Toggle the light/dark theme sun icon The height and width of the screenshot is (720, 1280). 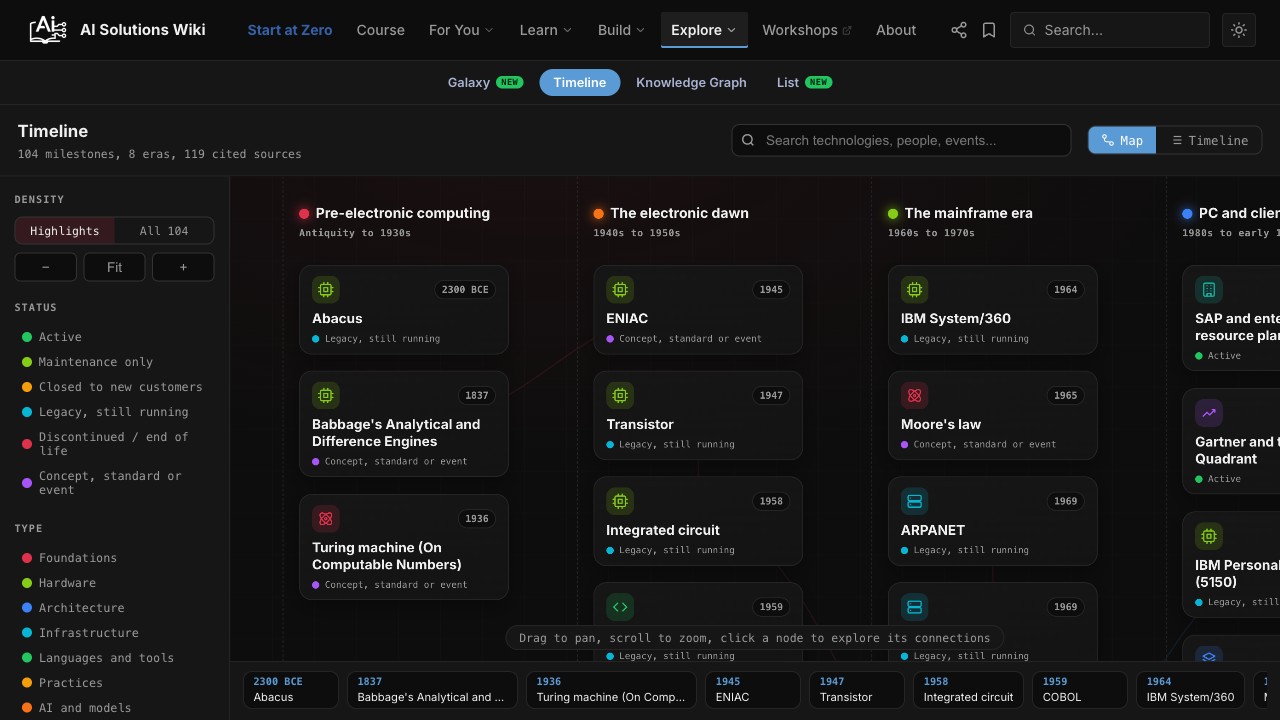pos(1239,30)
